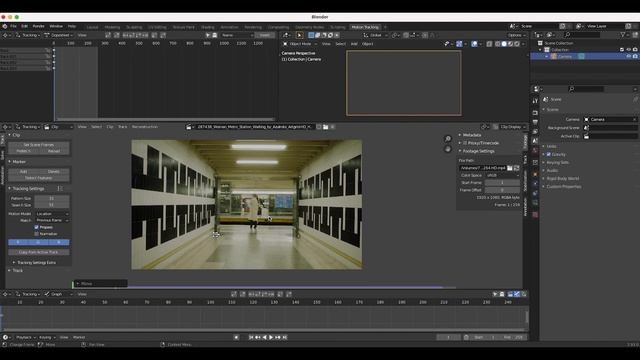640x360 pixels.
Task: Collapse the Collection tree item in outliner
Action: coord(540,50)
